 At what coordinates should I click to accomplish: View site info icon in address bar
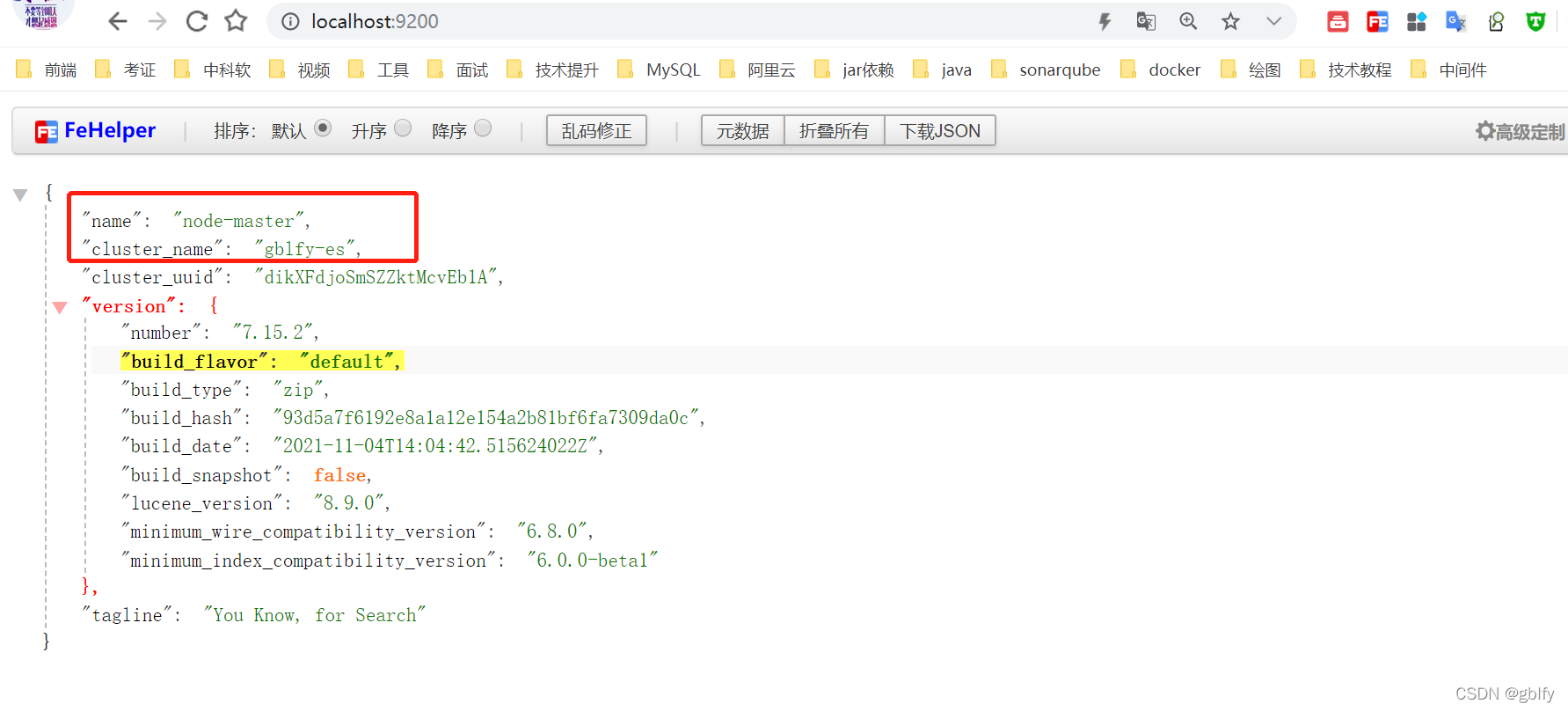[x=290, y=21]
